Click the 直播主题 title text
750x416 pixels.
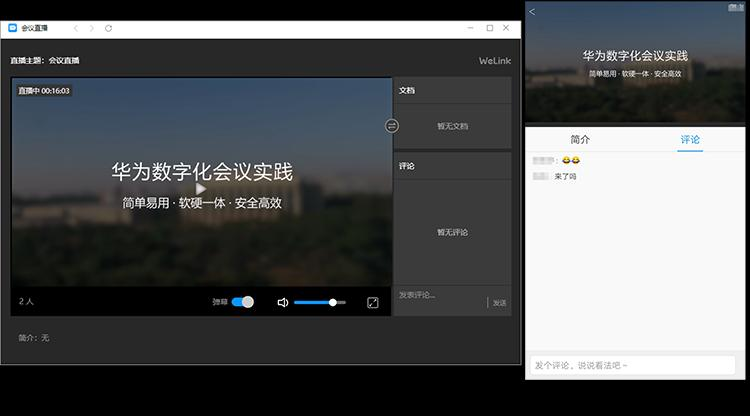pos(45,61)
